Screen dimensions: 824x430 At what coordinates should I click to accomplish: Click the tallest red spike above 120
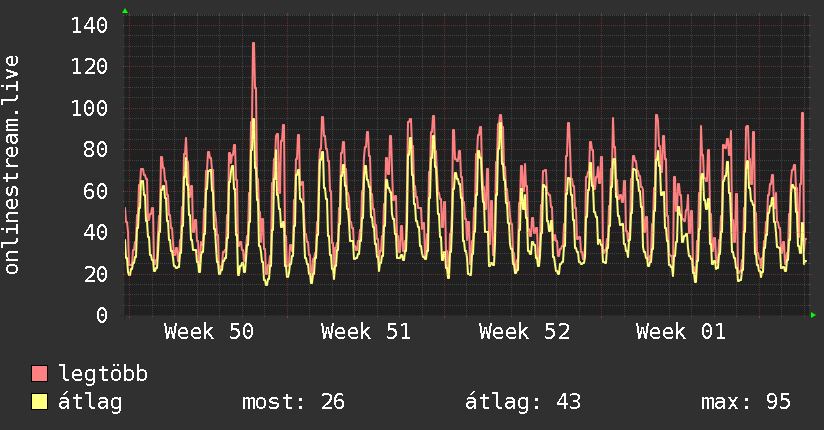click(x=254, y=46)
